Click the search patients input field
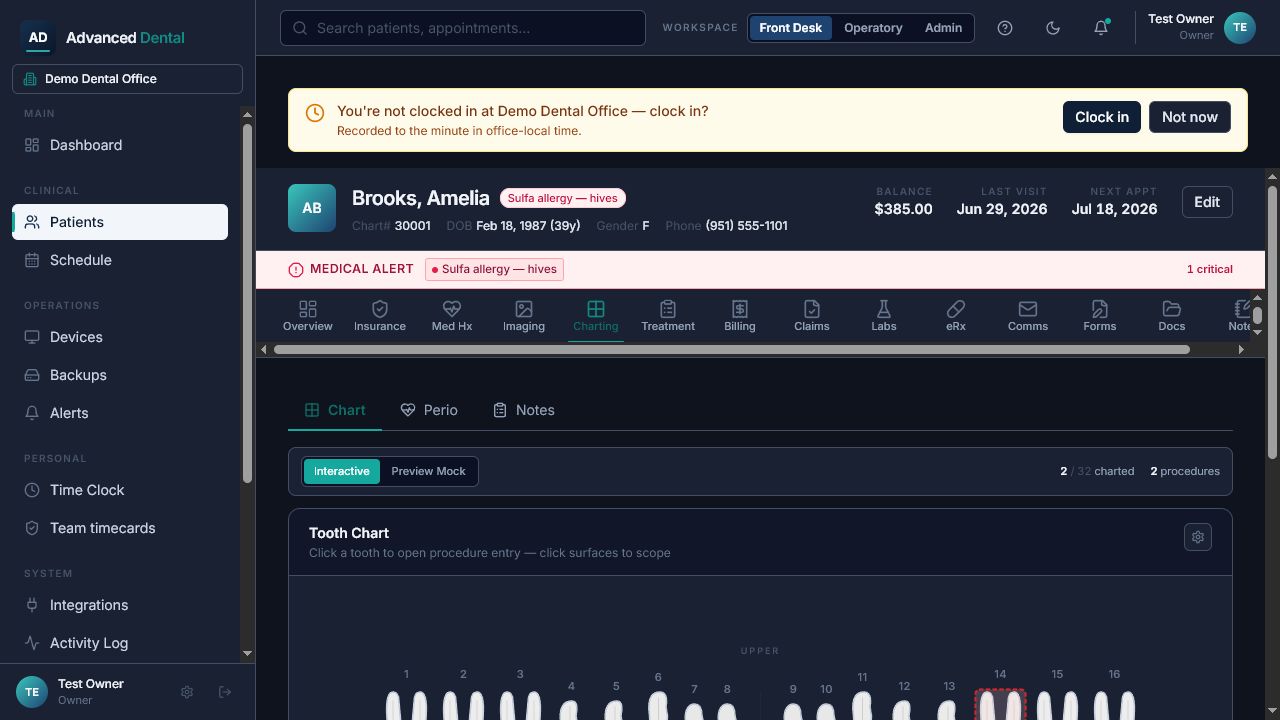Viewport: 1280px width, 720px height. click(463, 28)
